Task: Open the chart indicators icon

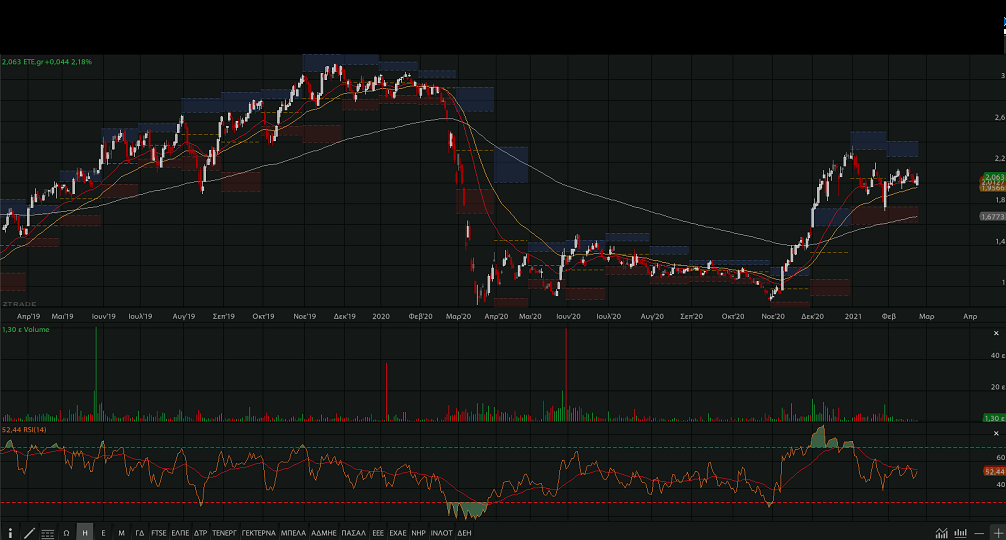Action: click(941, 533)
